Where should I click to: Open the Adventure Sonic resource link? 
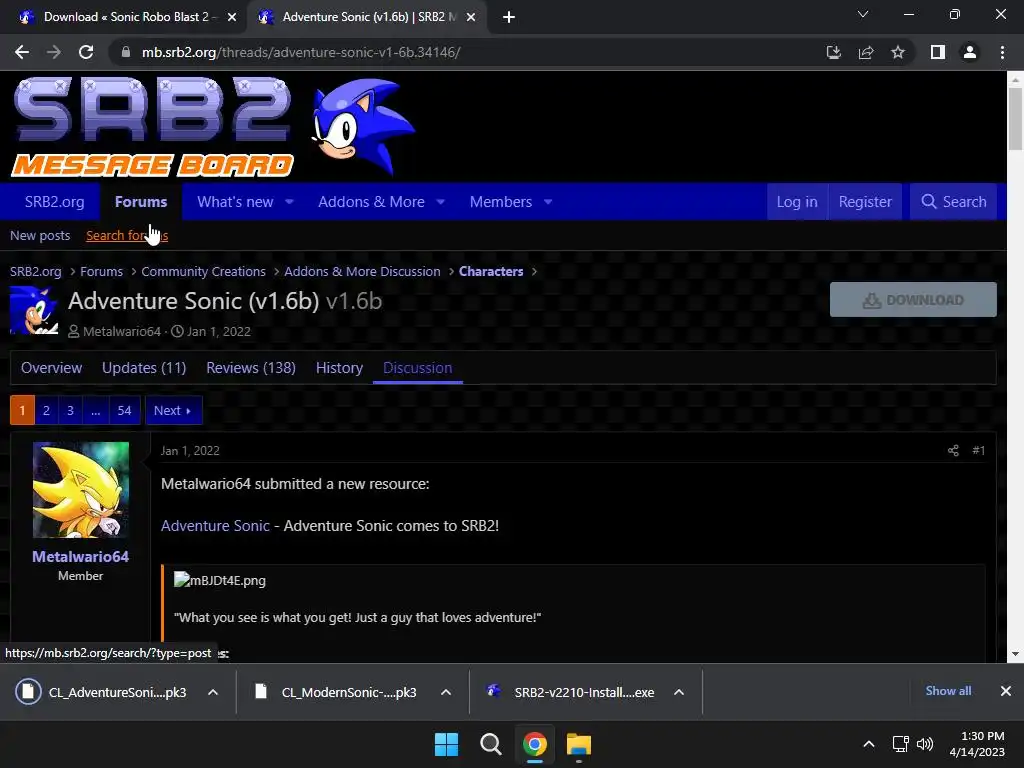point(215,526)
